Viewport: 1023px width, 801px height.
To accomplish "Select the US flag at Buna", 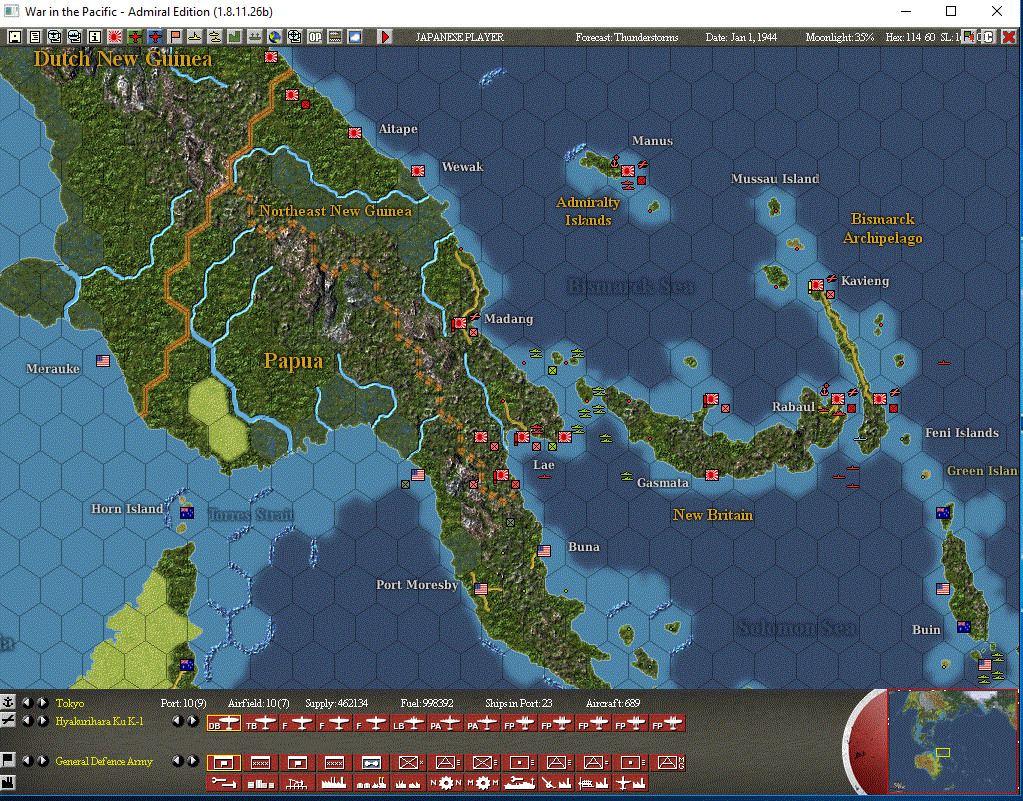I will point(544,551).
